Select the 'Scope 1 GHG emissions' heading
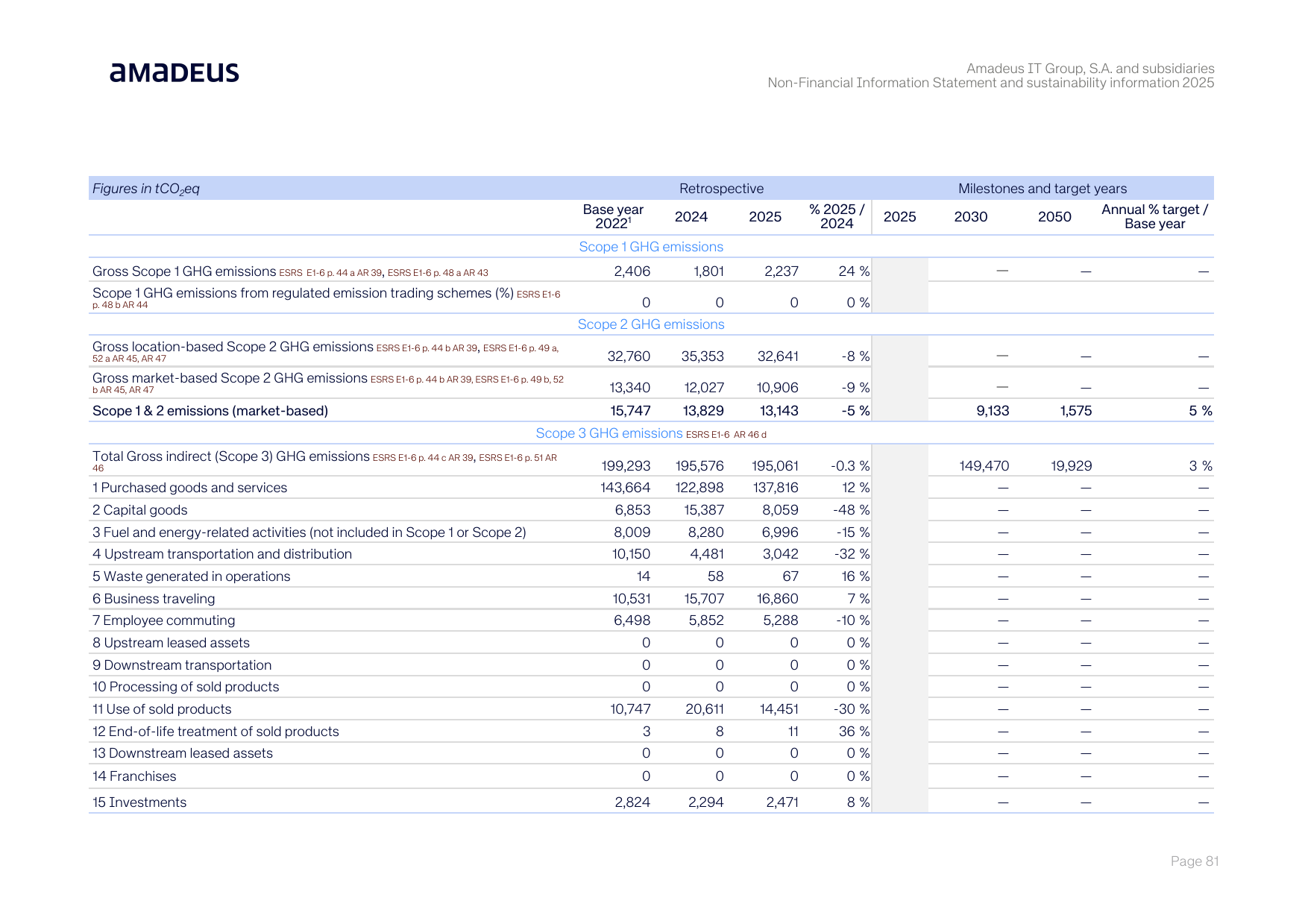Image resolution: width=1308 pixels, height=924 pixels. tap(651, 247)
